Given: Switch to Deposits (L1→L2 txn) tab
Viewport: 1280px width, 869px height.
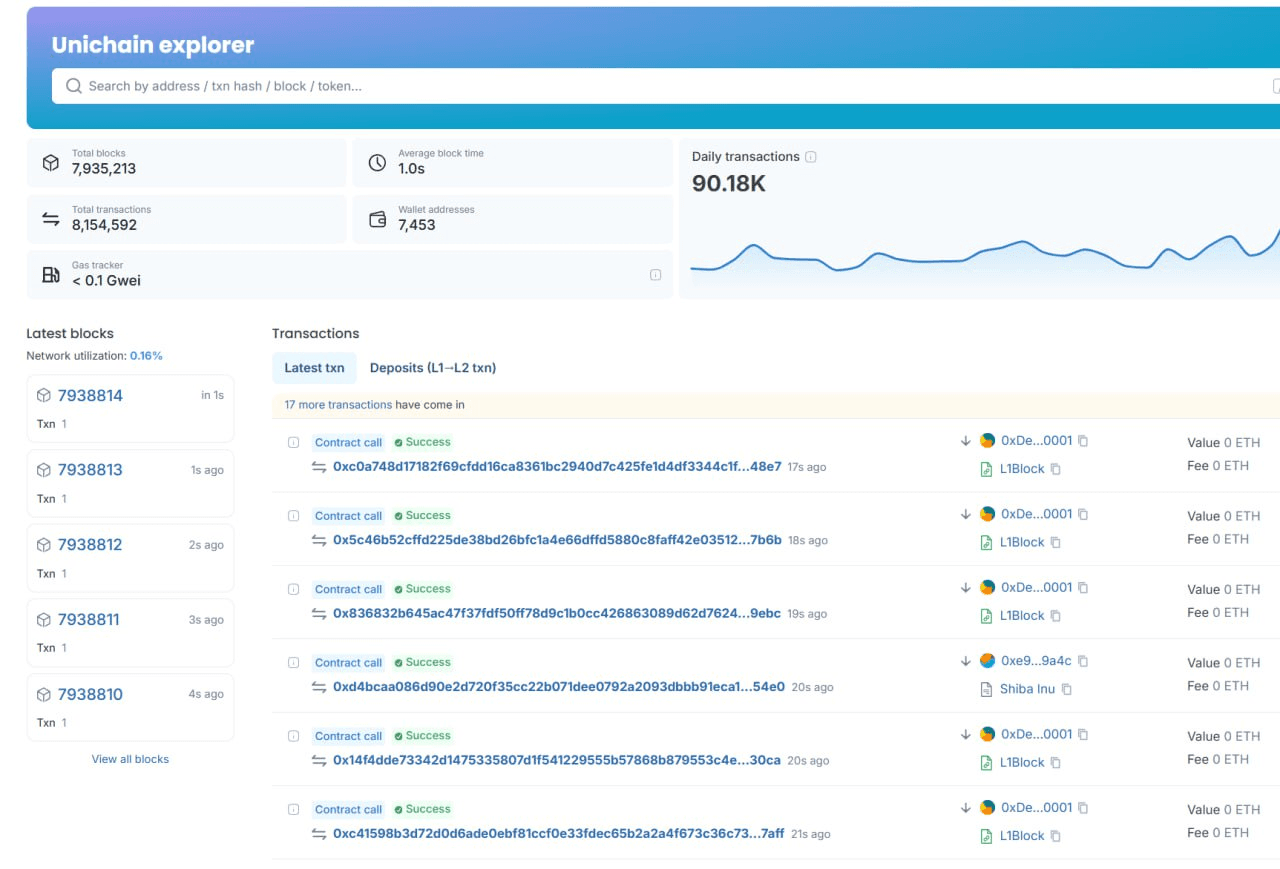Looking at the screenshot, I should 433,368.
